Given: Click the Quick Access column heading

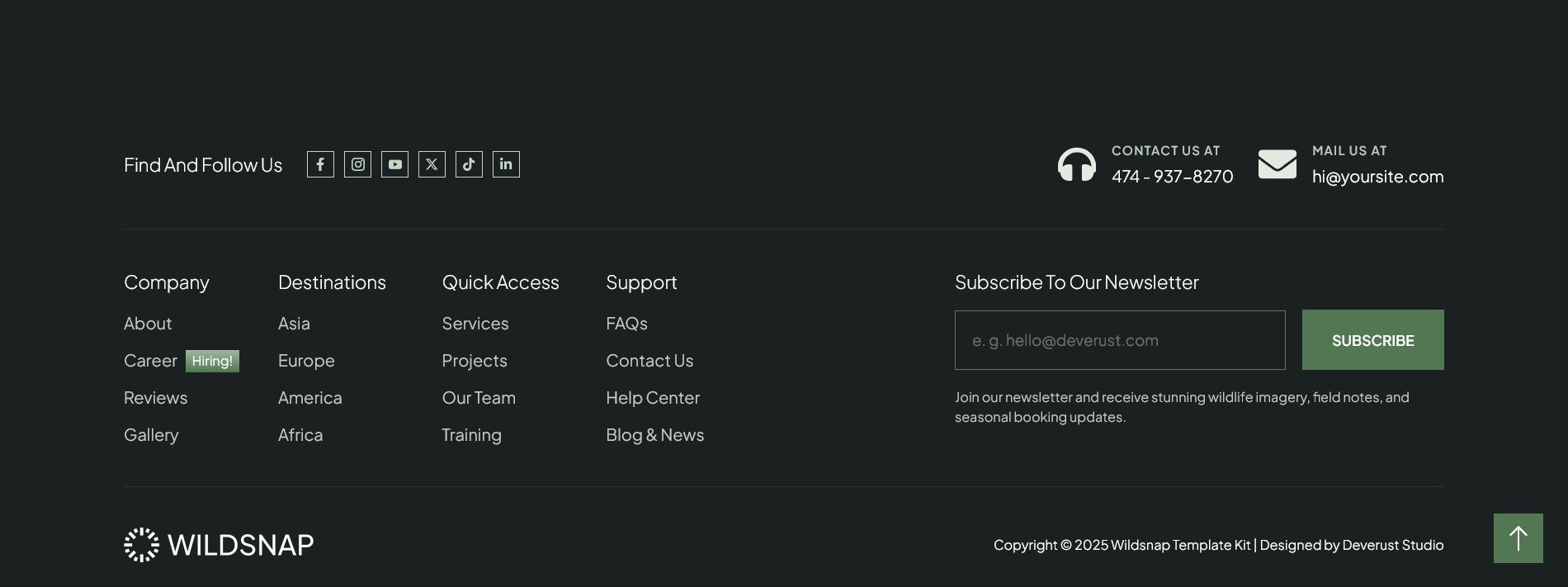Looking at the screenshot, I should [500, 282].
